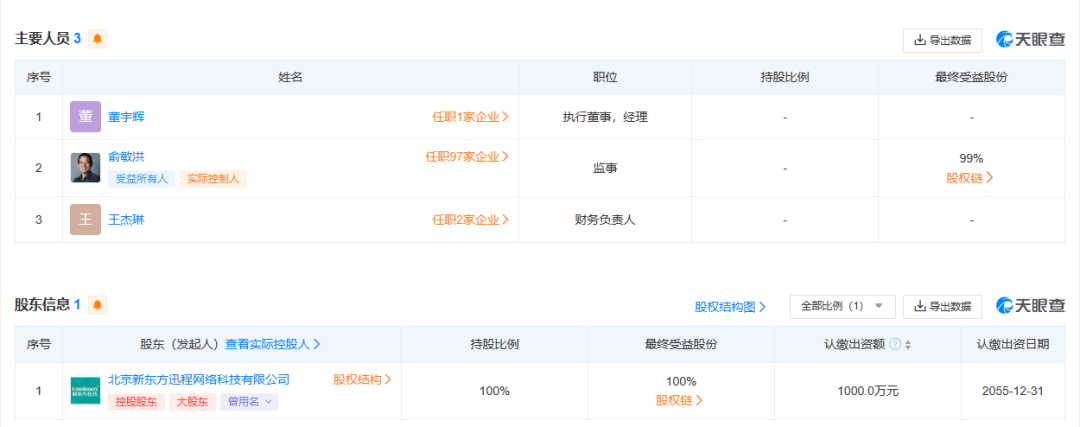The width and height of the screenshot is (1080, 427).
Task: Click the 1000.0万元 capital amount
Action: [868, 391]
